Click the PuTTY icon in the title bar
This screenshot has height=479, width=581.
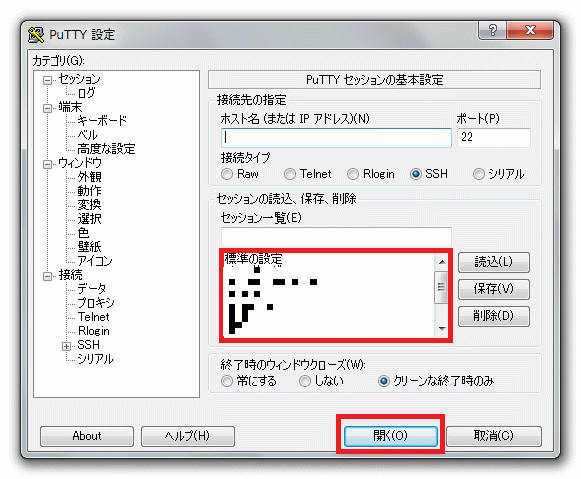[x=36, y=35]
